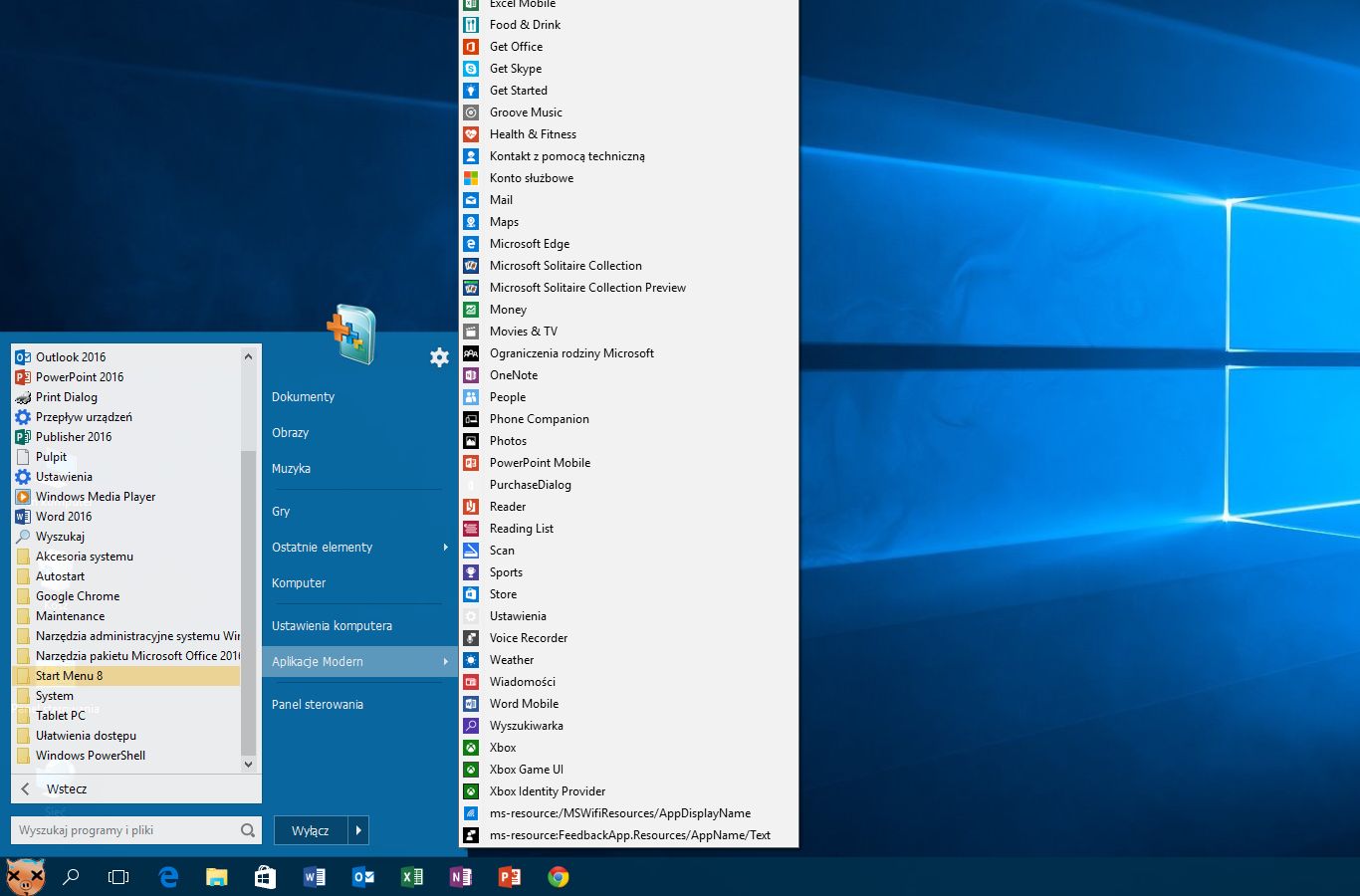Click the Wyszukaj programy i pliki field
Image resolution: width=1360 pixels, height=896 pixels.
(x=135, y=830)
